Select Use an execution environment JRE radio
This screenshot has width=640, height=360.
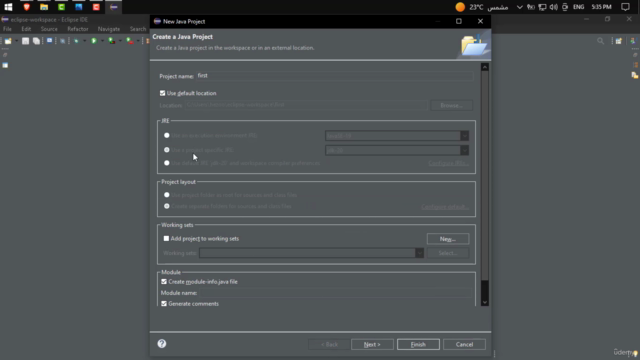click(167, 135)
